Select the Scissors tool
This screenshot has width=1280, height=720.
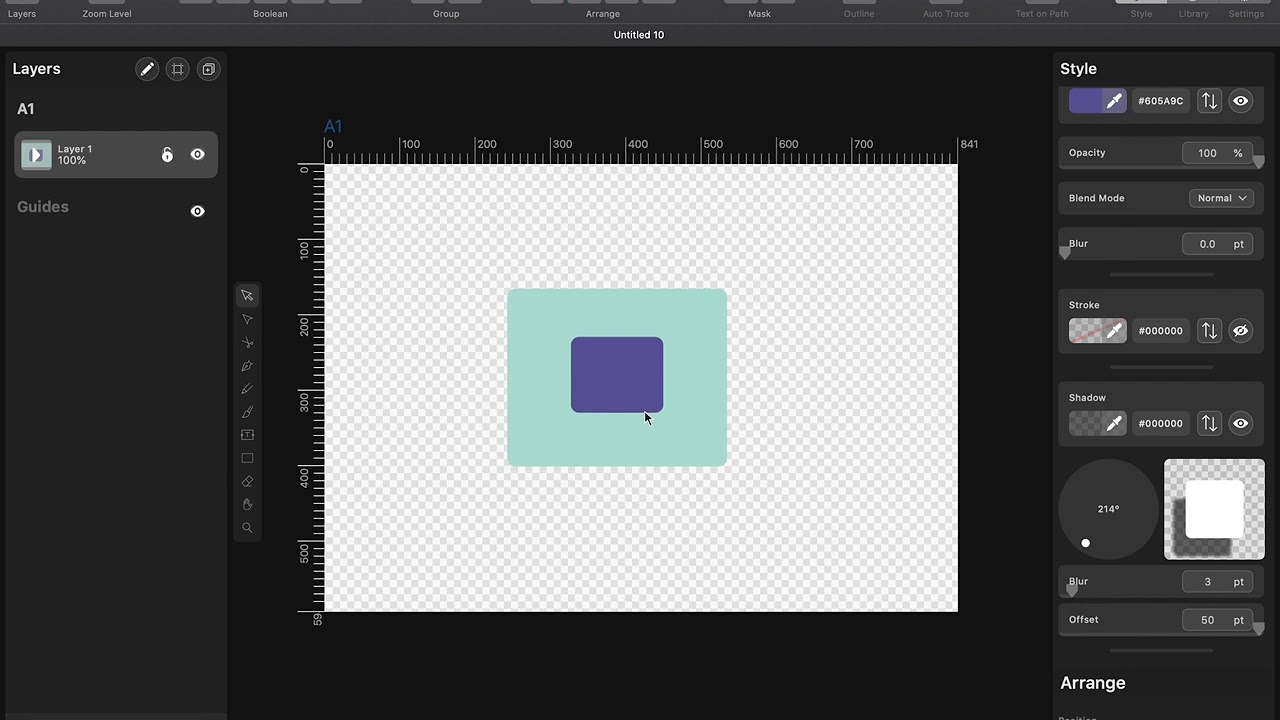[247, 342]
